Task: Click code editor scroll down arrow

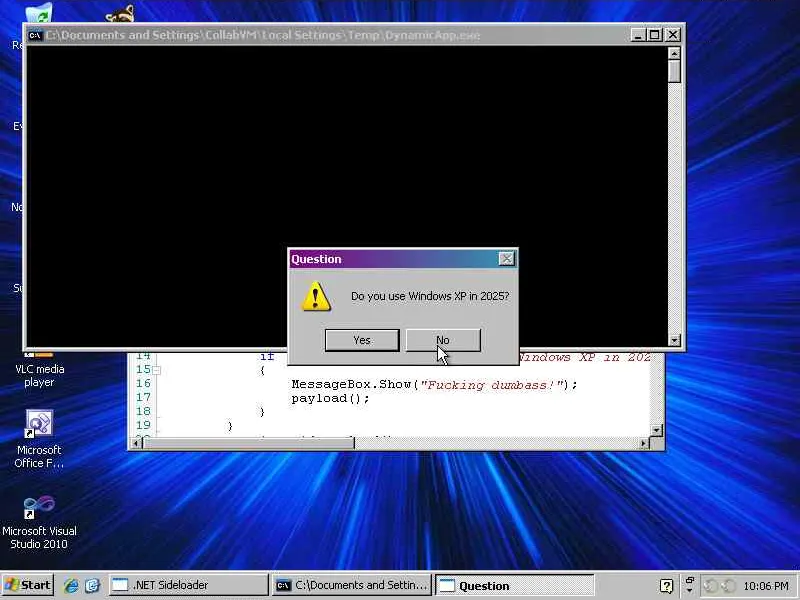Action: [x=657, y=431]
